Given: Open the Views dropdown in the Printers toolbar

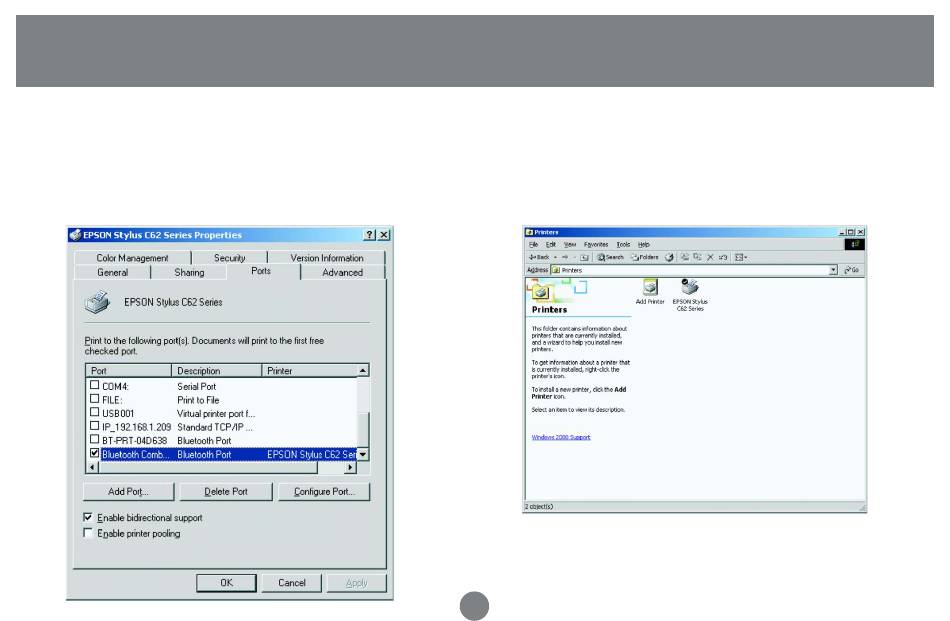Looking at the screenshot, I should [x=741, y=257].
